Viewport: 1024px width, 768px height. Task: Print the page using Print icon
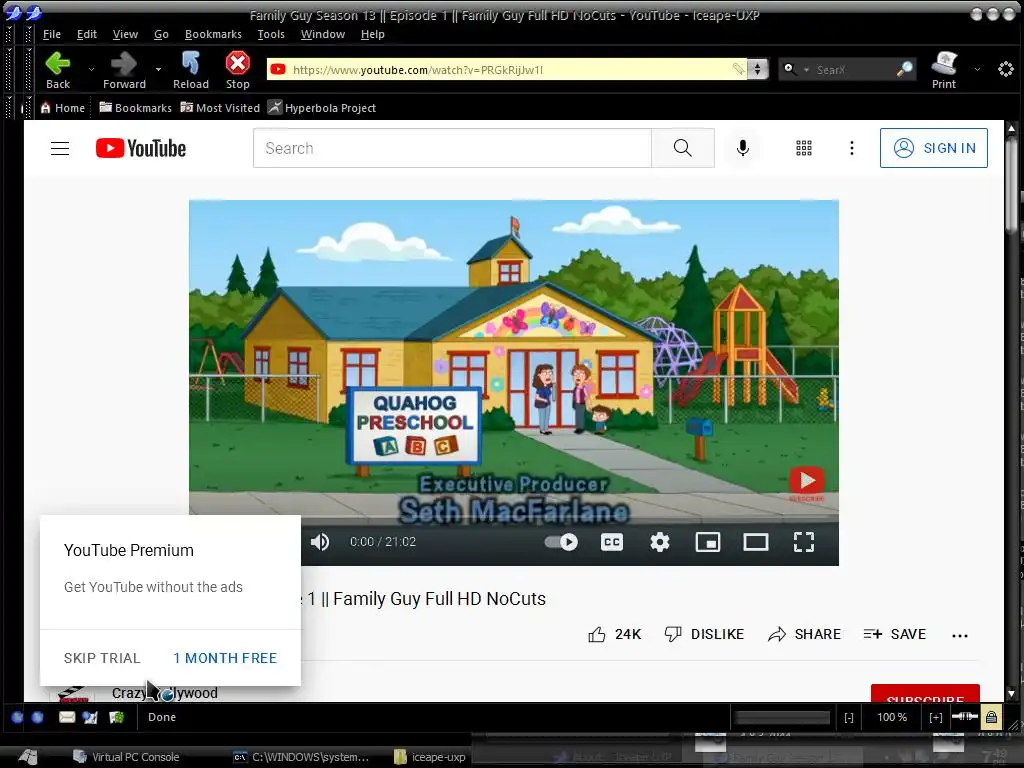[x=944, y=69]
